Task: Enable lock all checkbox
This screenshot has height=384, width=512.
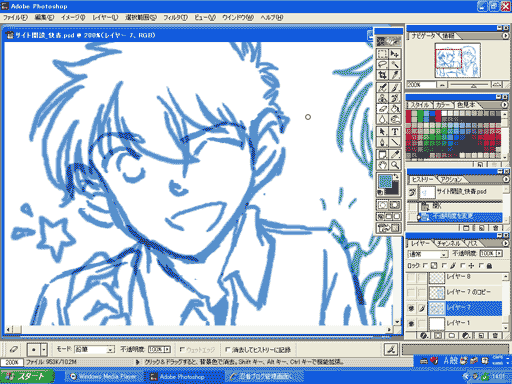Action: tap(481, 266)
